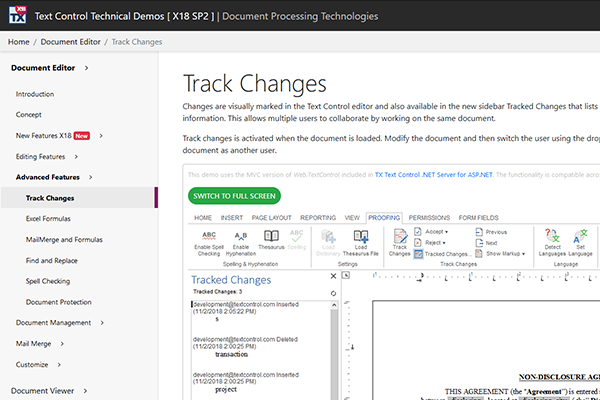Viewport: 600px width, 400px height.
Task: Switch to PAGE LAYOUT tab
Action: tap(271, 218)
